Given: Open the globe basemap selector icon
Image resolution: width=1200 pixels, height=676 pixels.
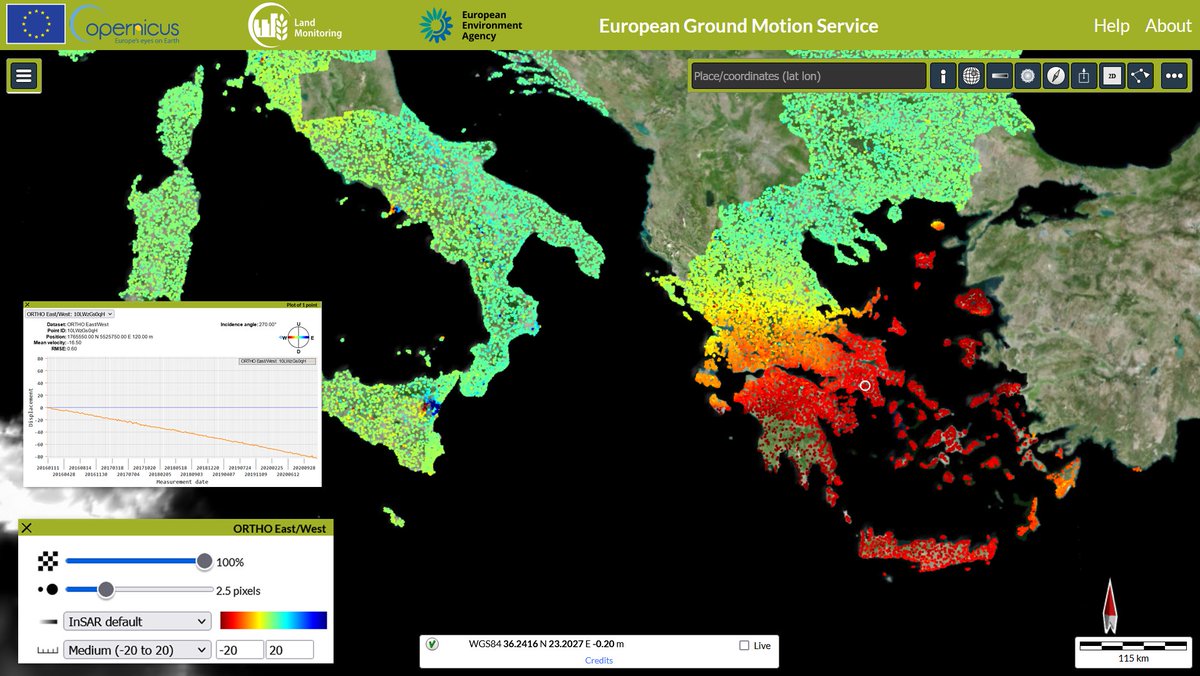Looking at the screenshot, I should (x=971, y=75).
